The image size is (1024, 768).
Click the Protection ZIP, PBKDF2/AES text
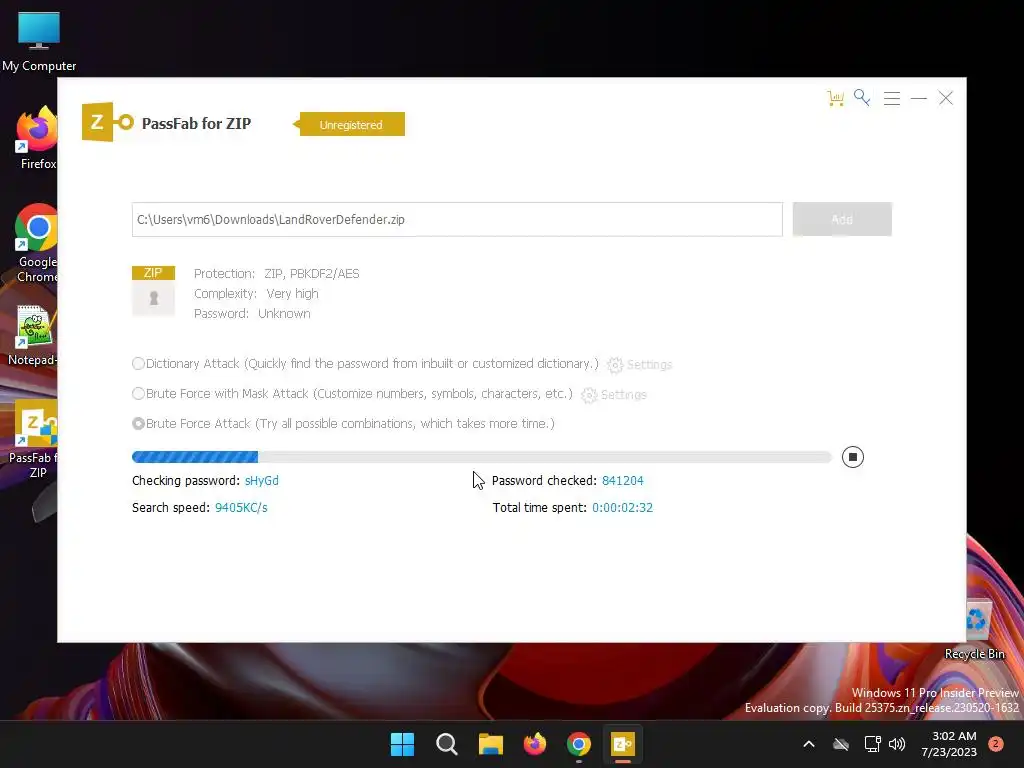pos(276,274)
